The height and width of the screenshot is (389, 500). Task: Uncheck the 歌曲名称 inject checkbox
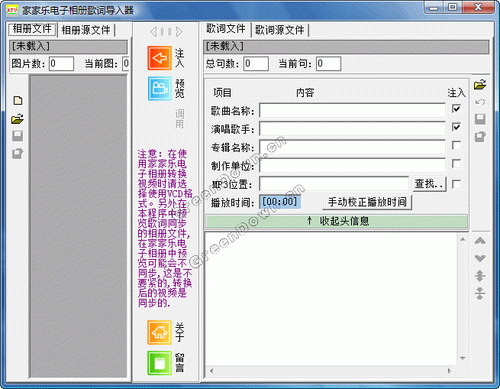coord(456,109)
